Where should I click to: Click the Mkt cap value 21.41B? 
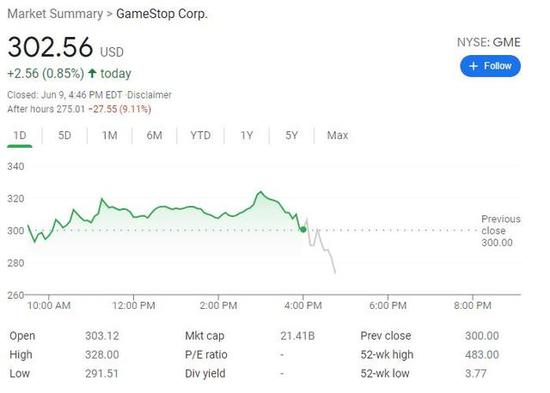click(x=297, y=336)
